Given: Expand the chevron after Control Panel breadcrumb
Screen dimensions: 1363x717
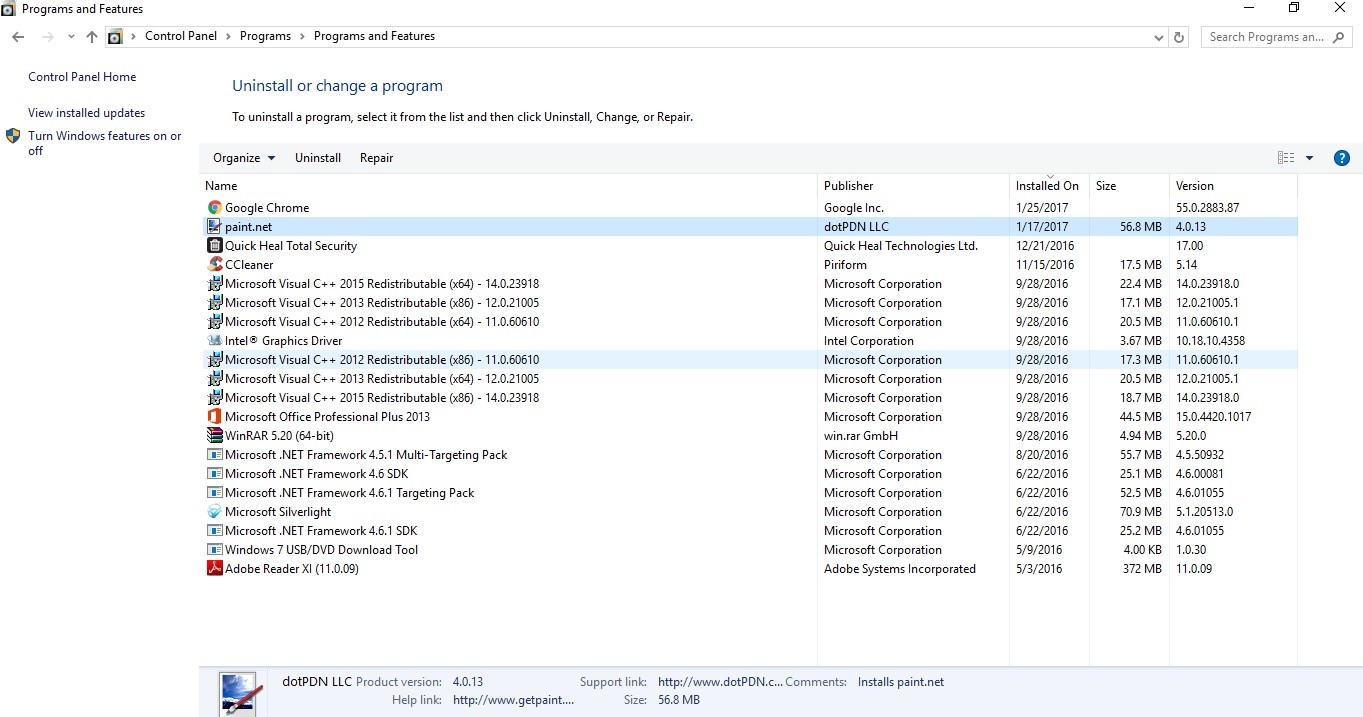Looking at the screenshot, I should (x=229, y=37).
